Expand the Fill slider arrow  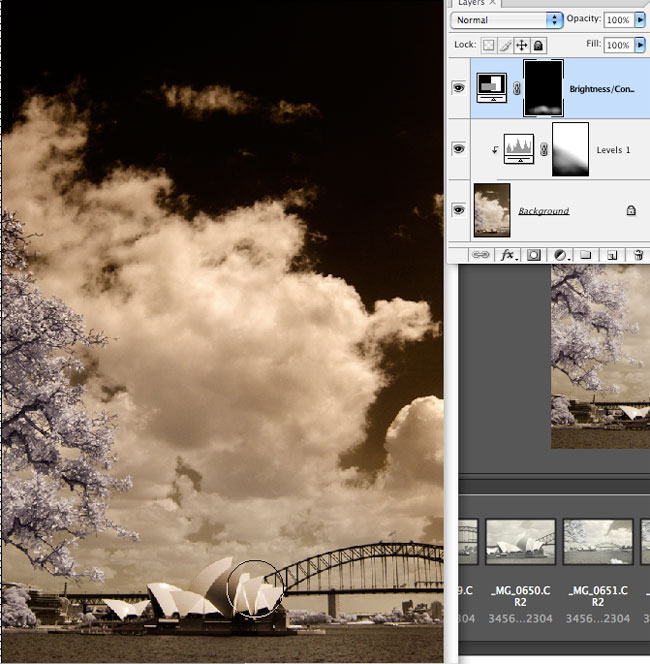(x=640, y=45)
